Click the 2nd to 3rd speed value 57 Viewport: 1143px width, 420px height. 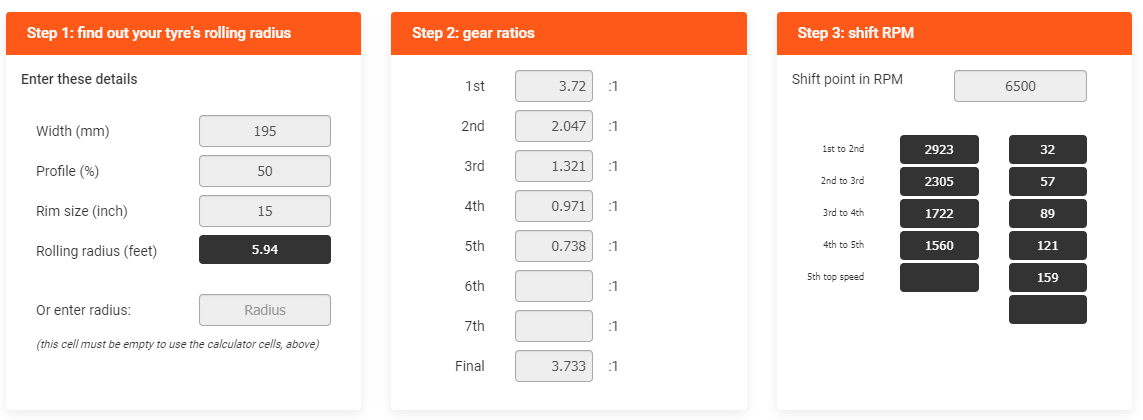coord(1048,181)
